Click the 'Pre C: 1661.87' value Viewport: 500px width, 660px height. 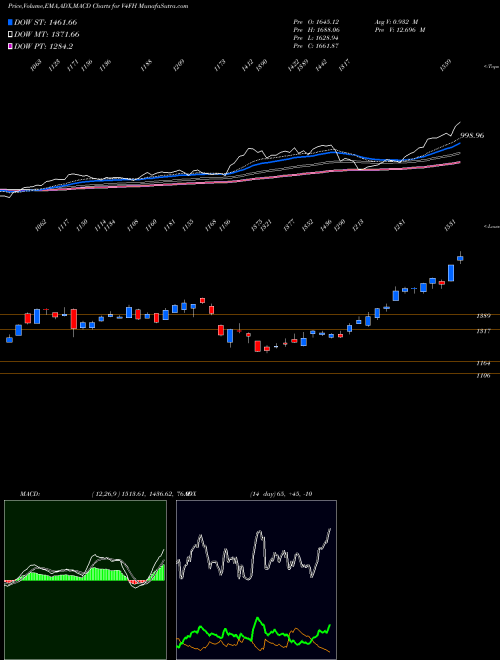[x=316, y=46]
